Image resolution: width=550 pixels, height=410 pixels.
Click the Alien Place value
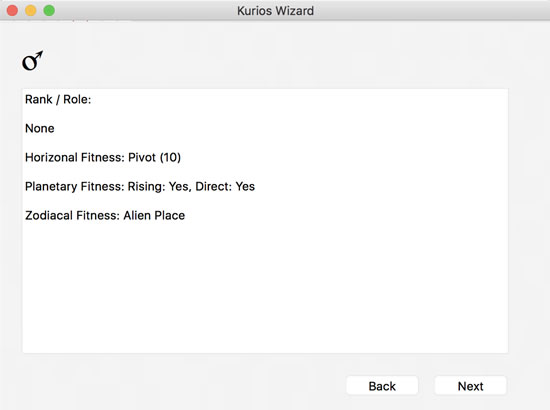coord(154,215)
